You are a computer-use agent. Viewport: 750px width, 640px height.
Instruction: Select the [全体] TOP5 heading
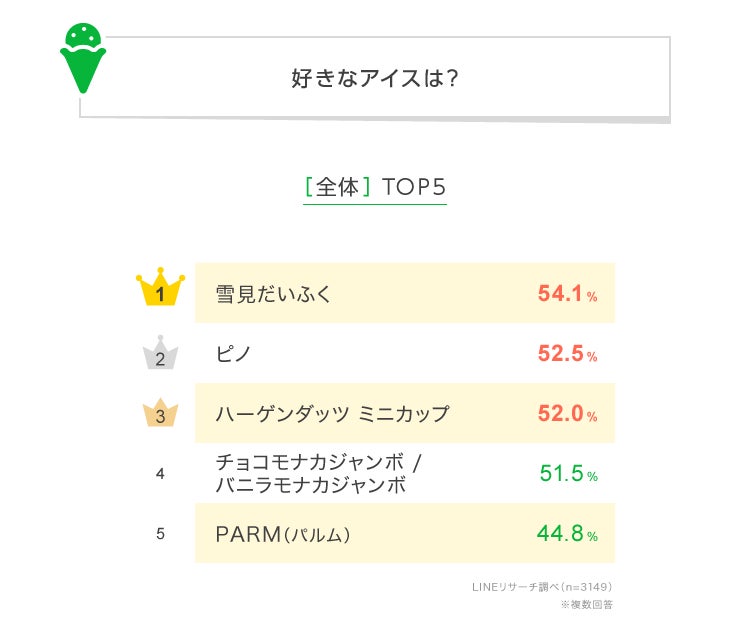point(374,187)
